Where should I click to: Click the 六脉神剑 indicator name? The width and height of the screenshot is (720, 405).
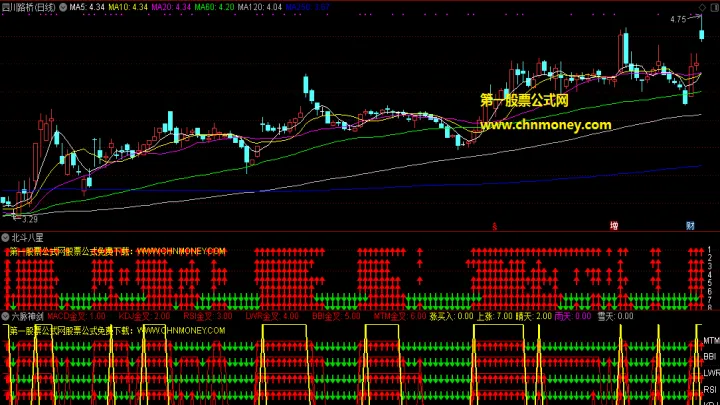[26, 317]
